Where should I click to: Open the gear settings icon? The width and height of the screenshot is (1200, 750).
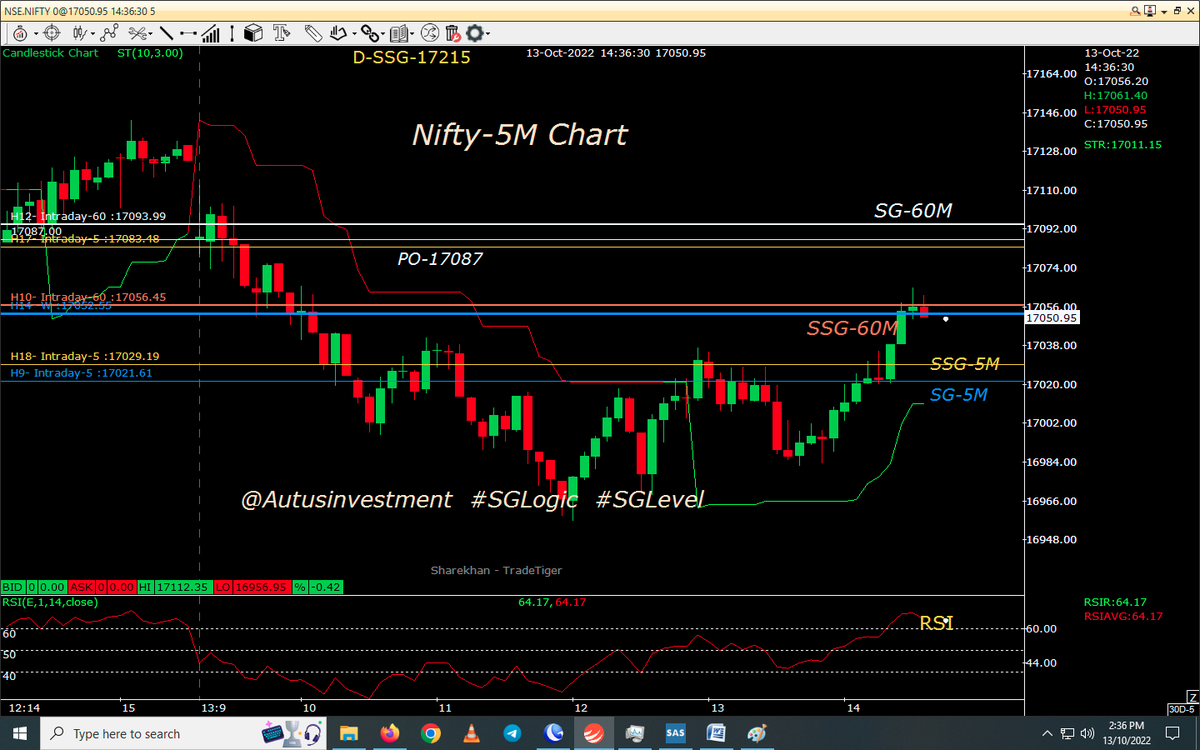pyautogui.click(x=474, y=33)
